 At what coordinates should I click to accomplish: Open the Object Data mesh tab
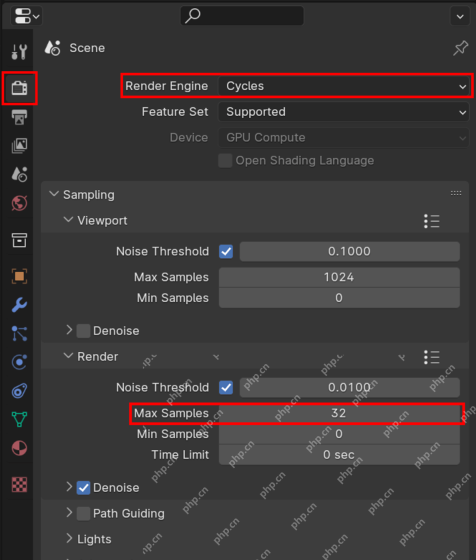[19, 419]
